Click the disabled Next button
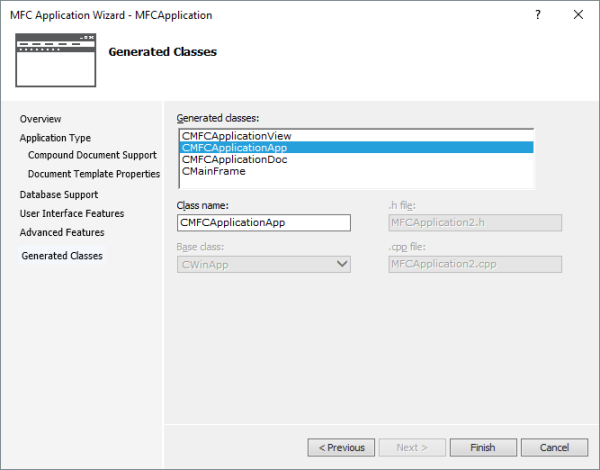Image resolution: width=600 pixels, height=470 pixels. click(412, 447)
